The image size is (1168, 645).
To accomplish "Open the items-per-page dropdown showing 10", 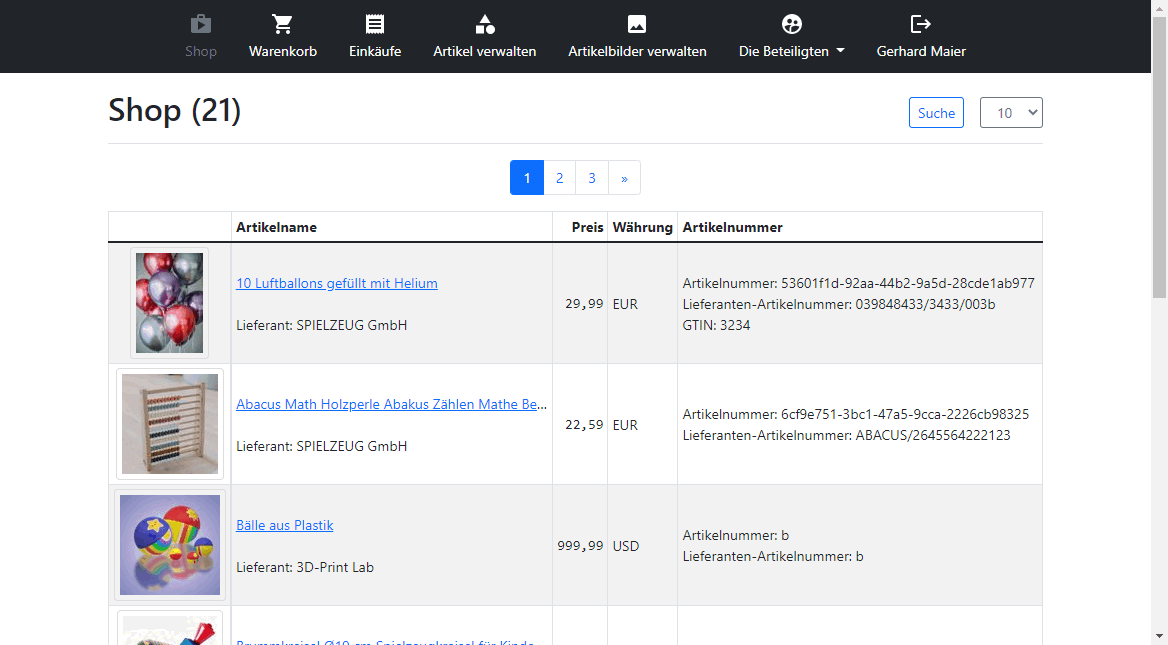I will tap(1011, 113).
